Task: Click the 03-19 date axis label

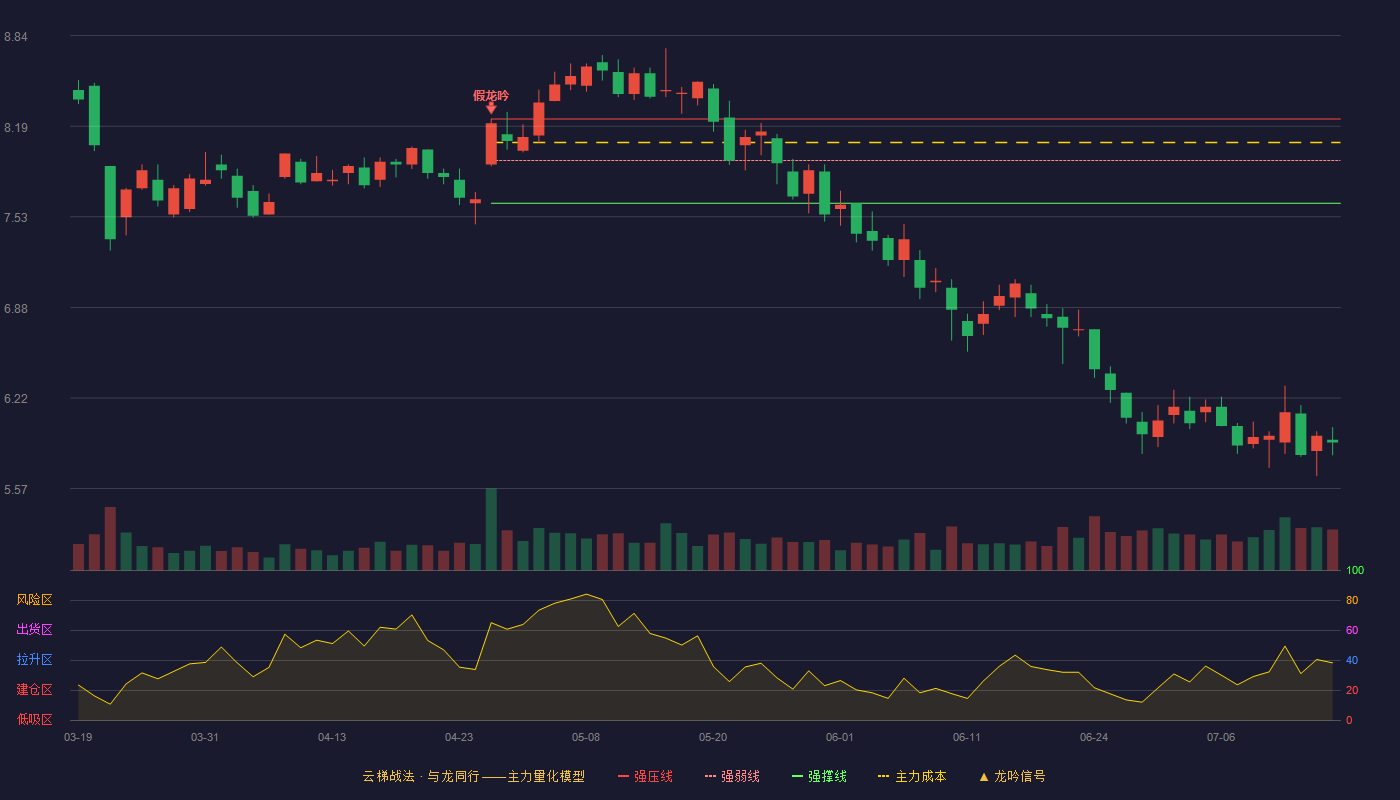Action: (x=78, y=737)
